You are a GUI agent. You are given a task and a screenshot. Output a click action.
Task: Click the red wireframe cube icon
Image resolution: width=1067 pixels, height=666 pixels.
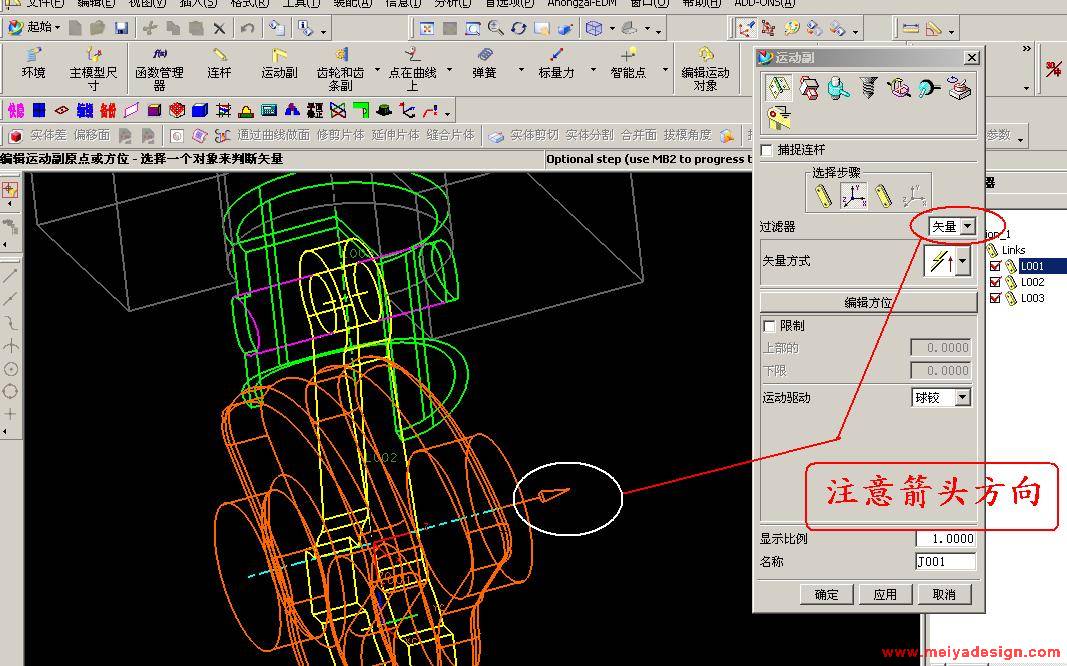pos(177,110)
